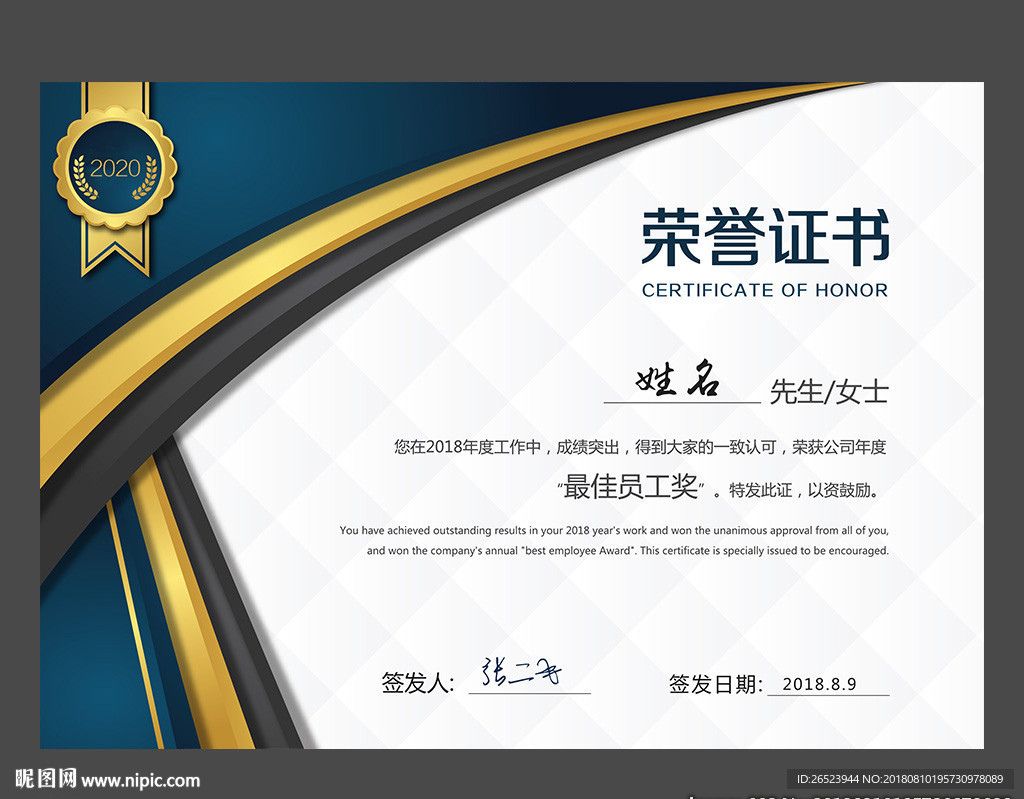The height and width of the screenshot is (799, 1024).
Task: Click the signature on 签发人 line
Action: coord(521,672)
